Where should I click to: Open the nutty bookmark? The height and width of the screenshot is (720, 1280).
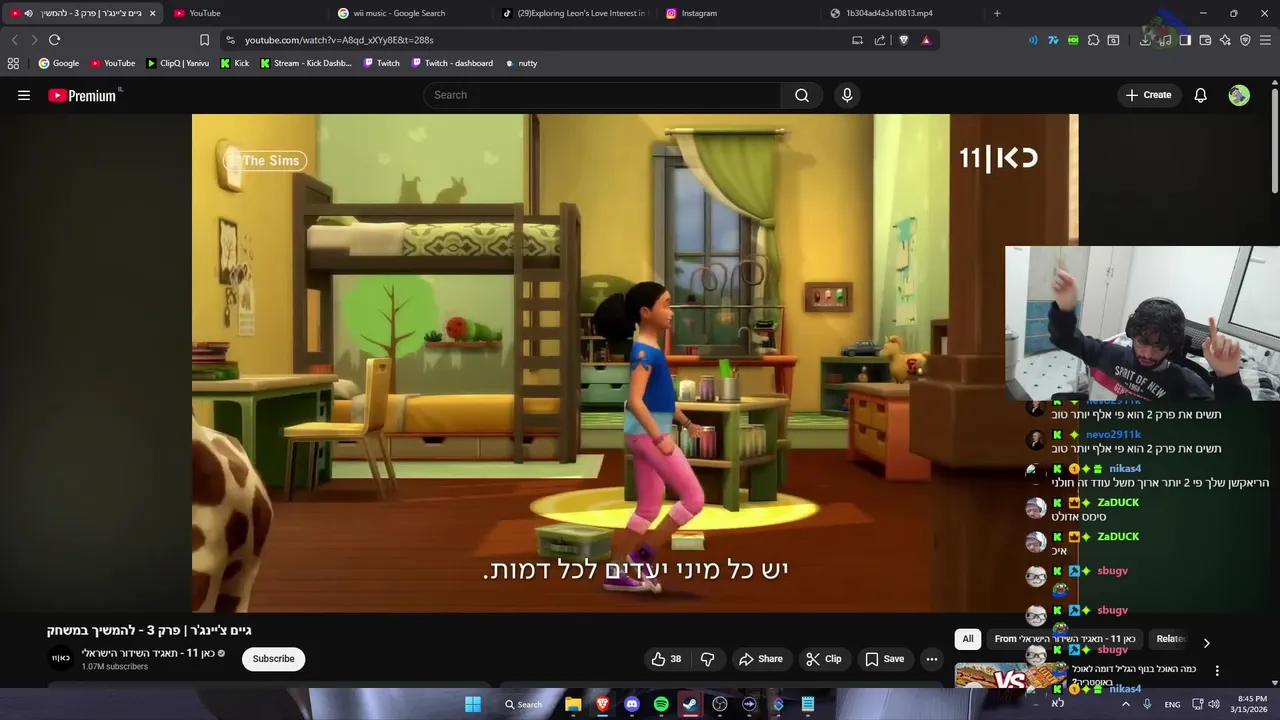[x=521, y=63]
